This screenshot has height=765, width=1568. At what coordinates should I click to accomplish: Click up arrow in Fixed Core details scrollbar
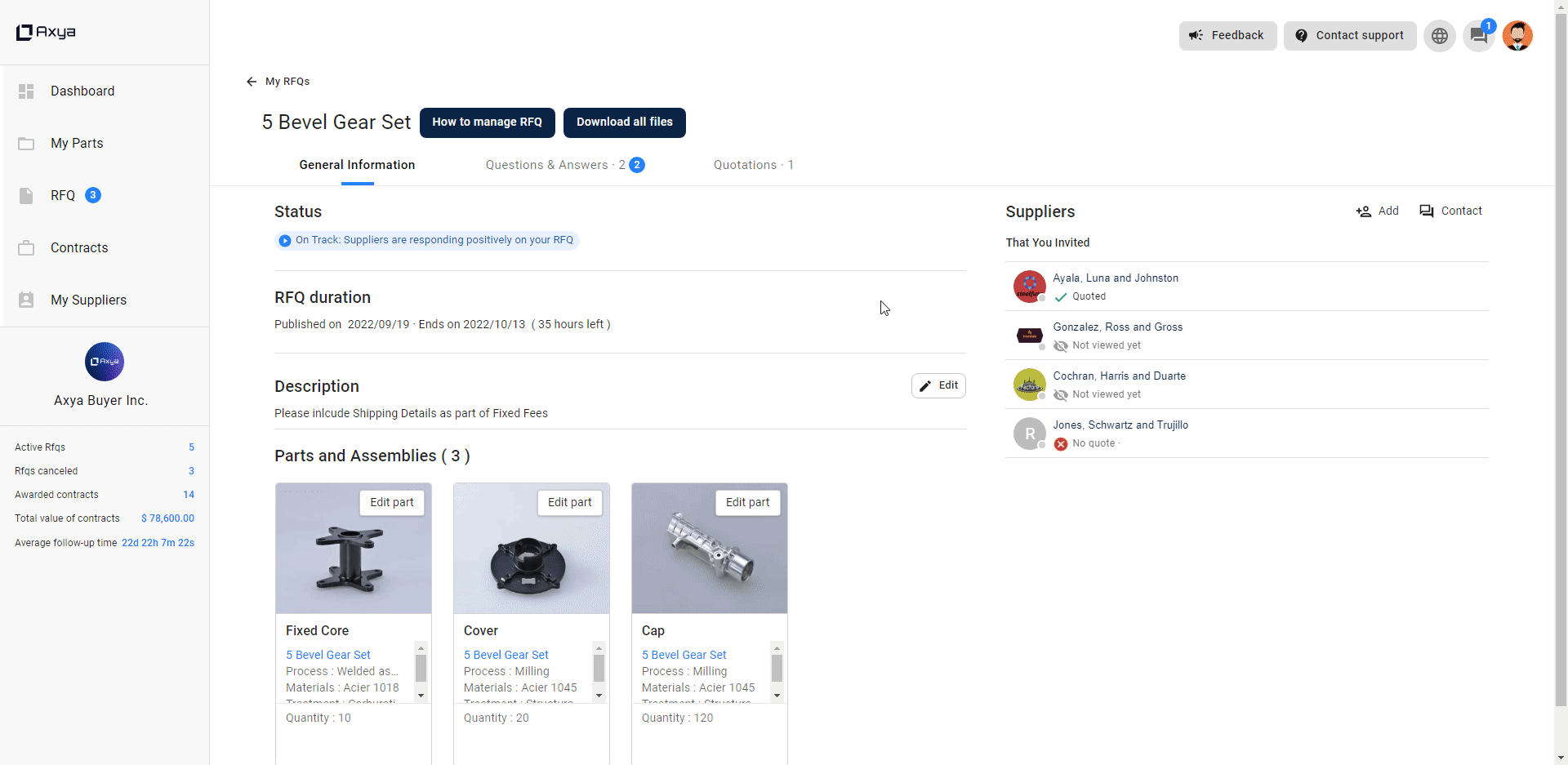point(421,648)
